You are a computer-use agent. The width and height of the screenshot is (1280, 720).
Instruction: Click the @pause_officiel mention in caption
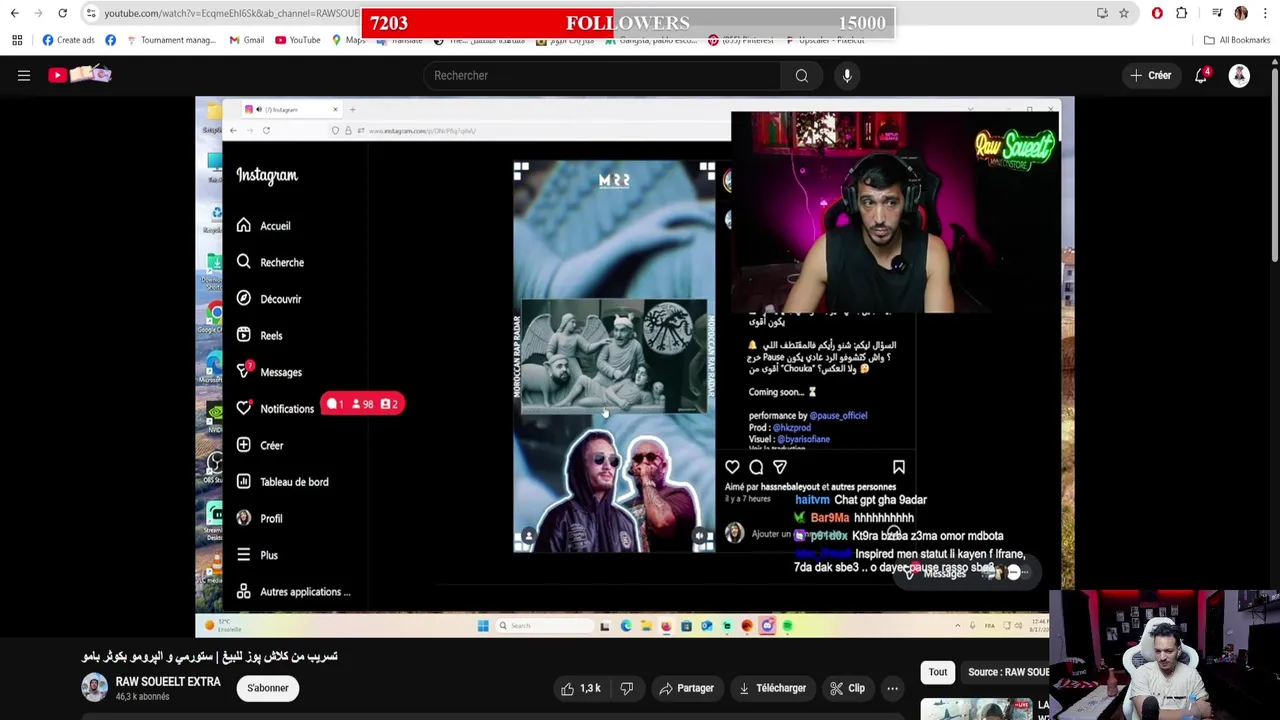pyautogui.click(x=838, y=415)
